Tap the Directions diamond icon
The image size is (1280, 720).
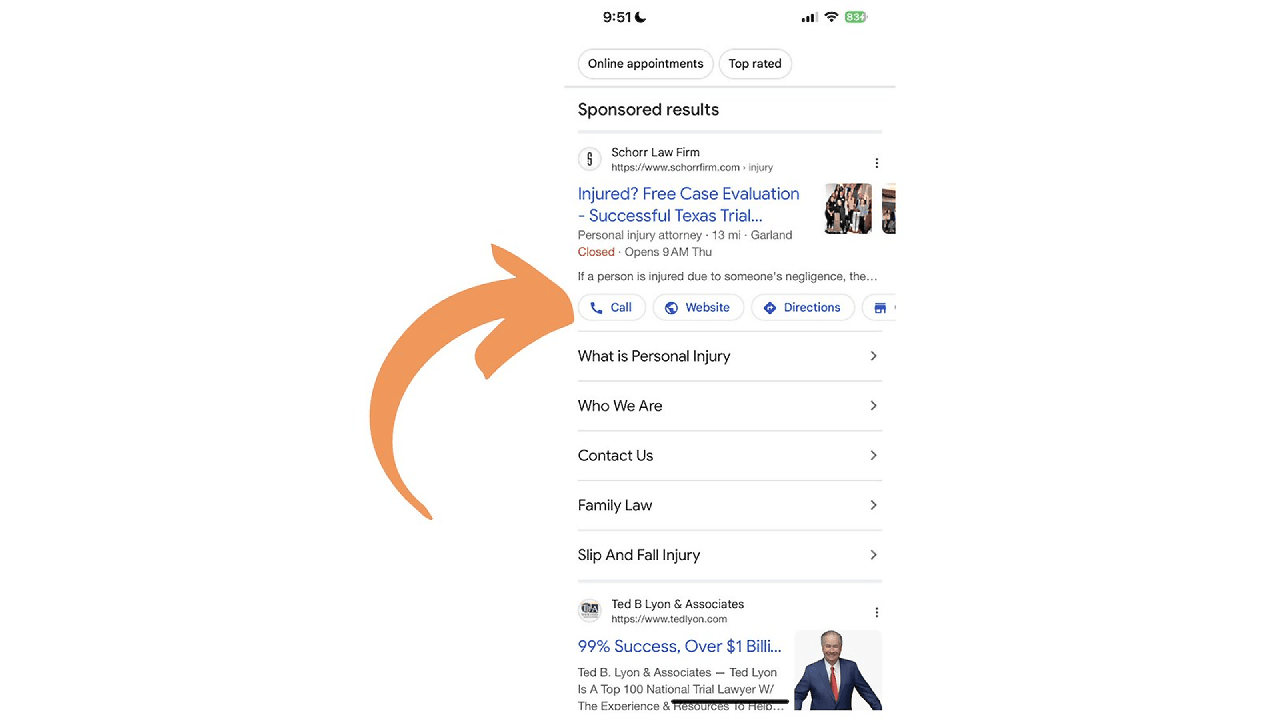click(x=770, y=308)
